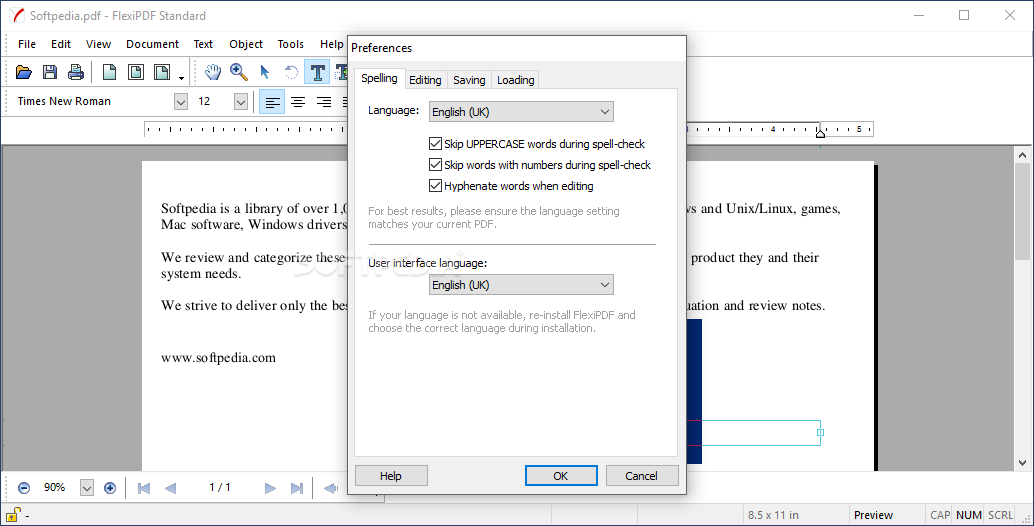Print the document via the printer icon
Viewport: 1034px width, 526px height.
tap(76, 72)
